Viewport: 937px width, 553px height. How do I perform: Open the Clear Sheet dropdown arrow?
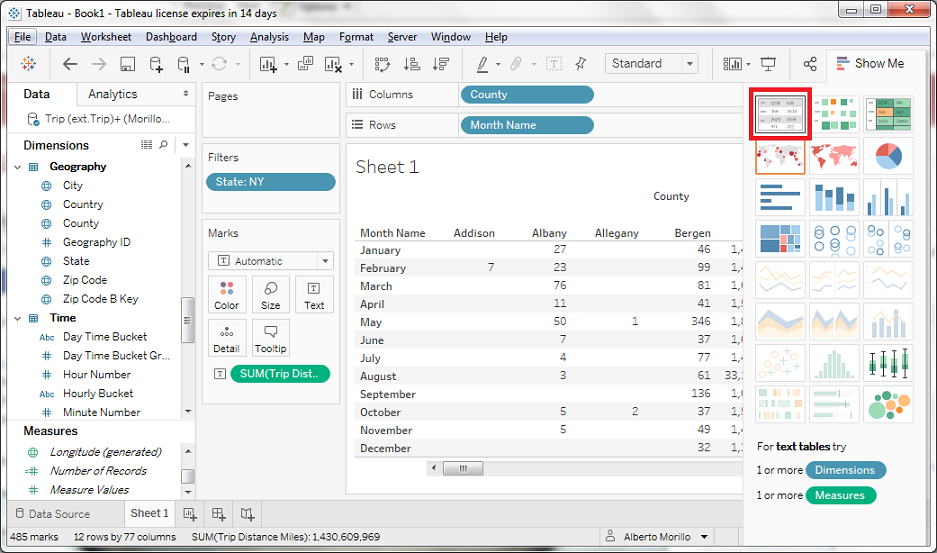pyautogui.click(x=351, y=65)
